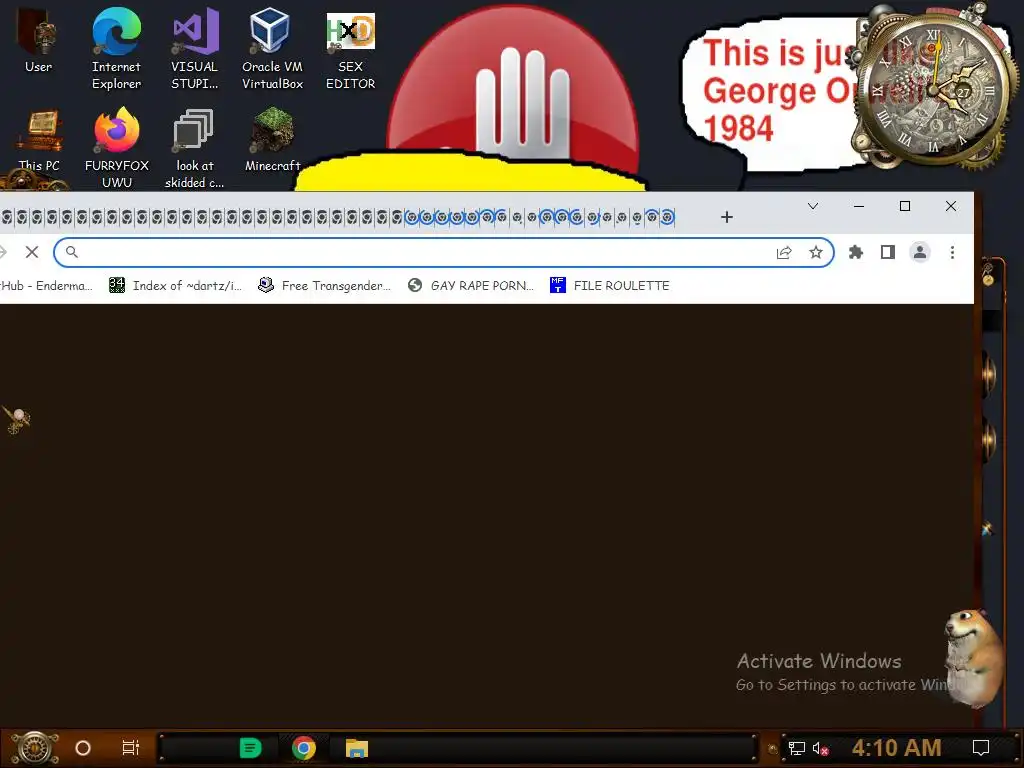Expand the tab search chevron in Chrome

coord(812,206)
